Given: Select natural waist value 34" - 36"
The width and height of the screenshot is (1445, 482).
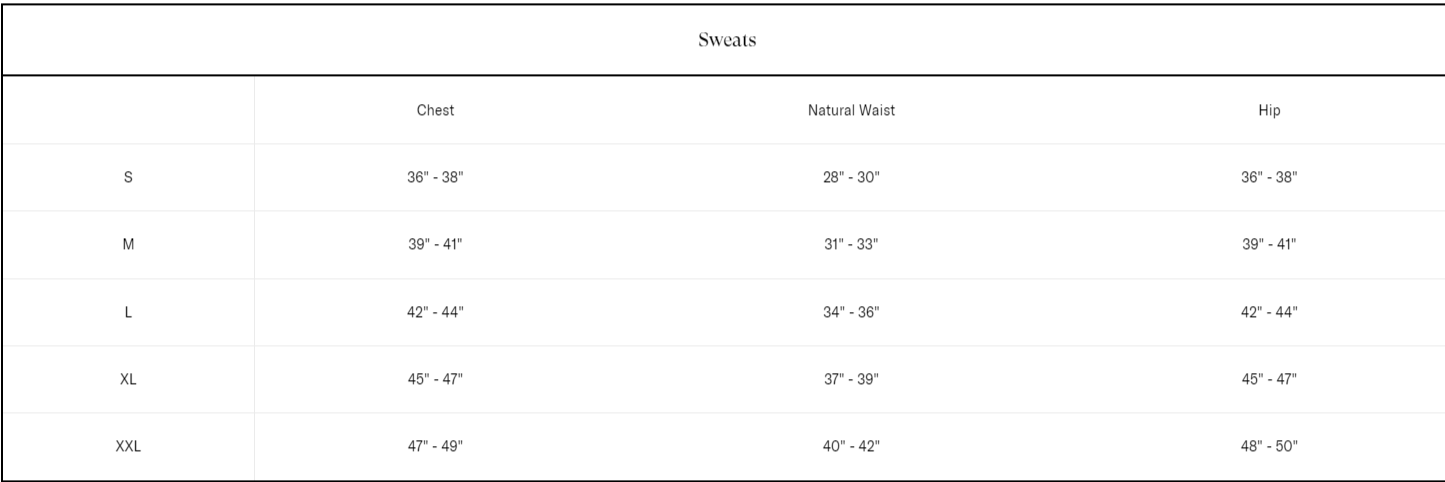Looking at the screenshot, I should 851,312.
